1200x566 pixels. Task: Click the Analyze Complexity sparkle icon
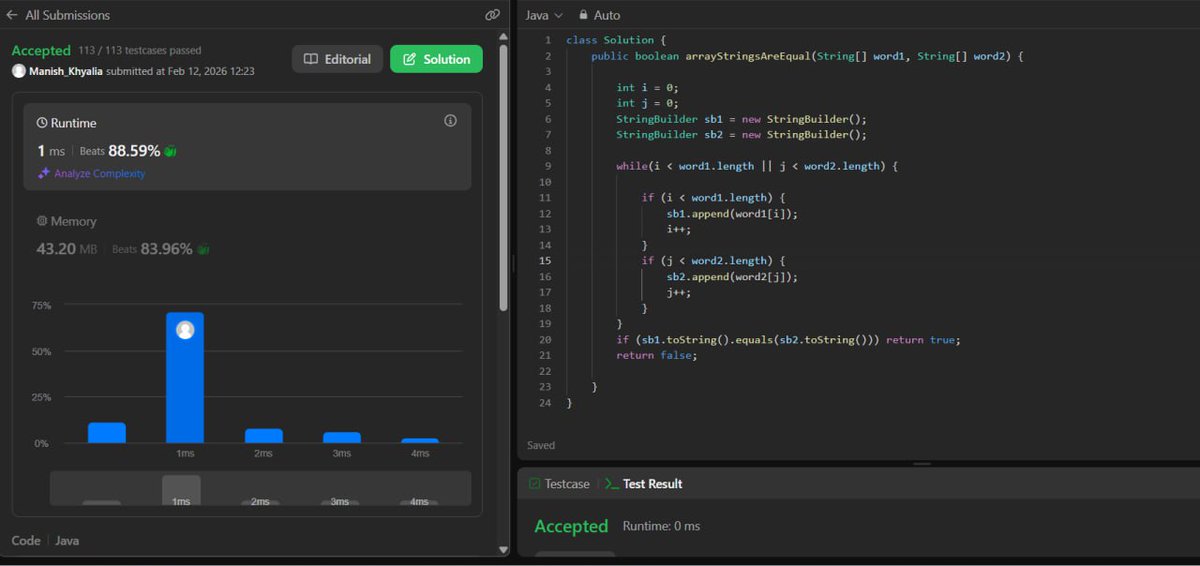tap(44, 173)
